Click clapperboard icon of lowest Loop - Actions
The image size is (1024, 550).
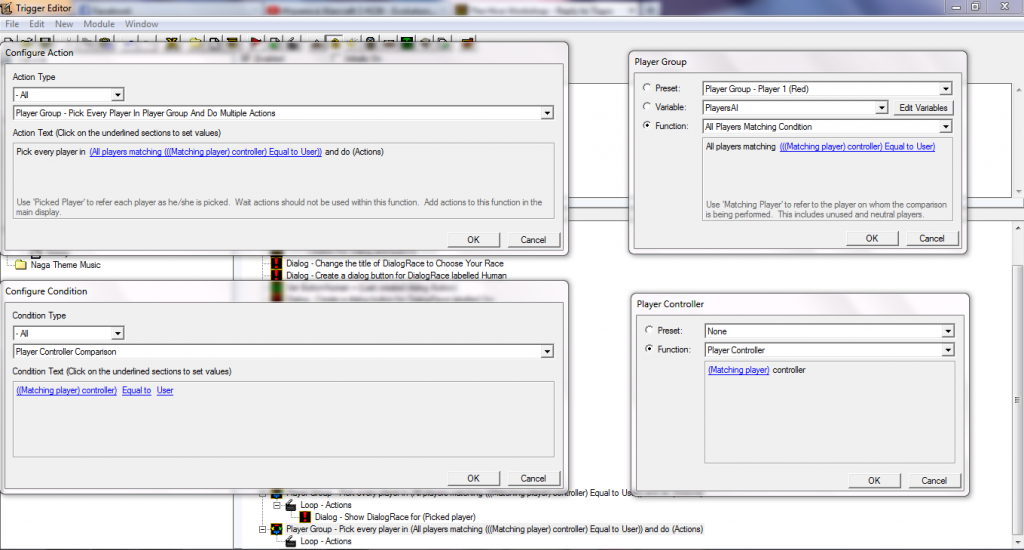291,542
